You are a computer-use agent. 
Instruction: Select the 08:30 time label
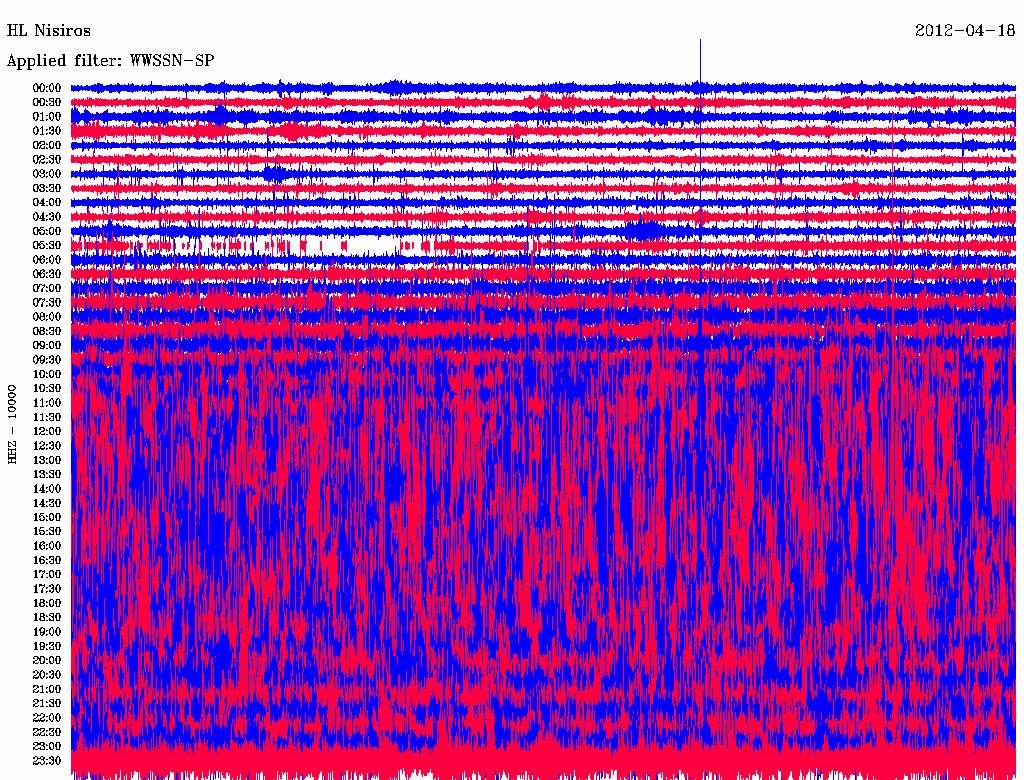[x=46, y=331]
